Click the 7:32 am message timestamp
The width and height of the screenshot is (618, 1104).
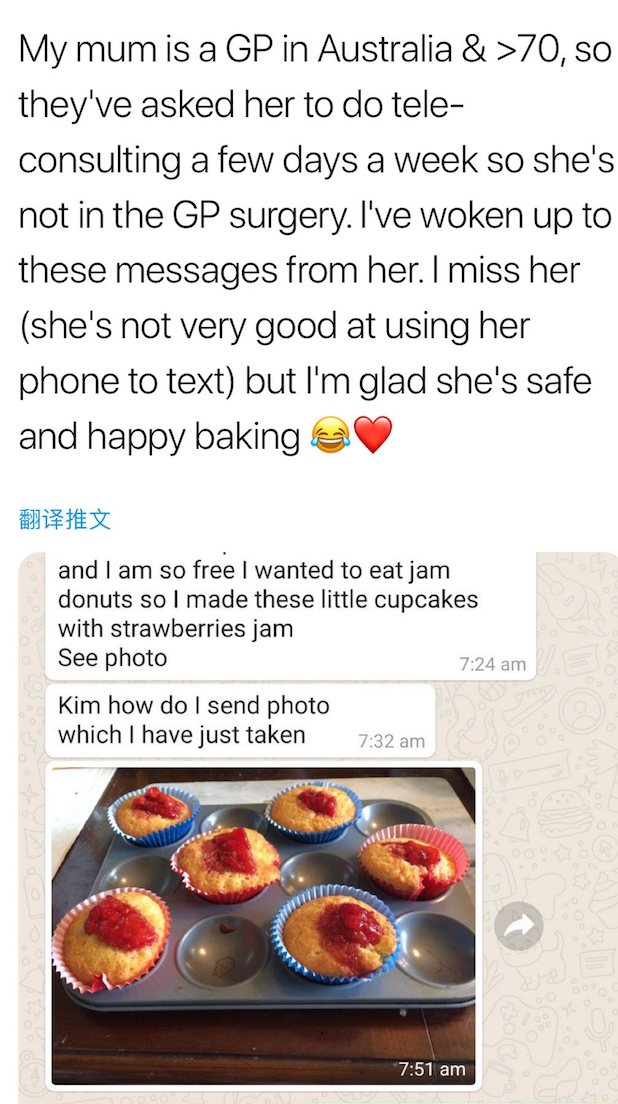point(391,741)
